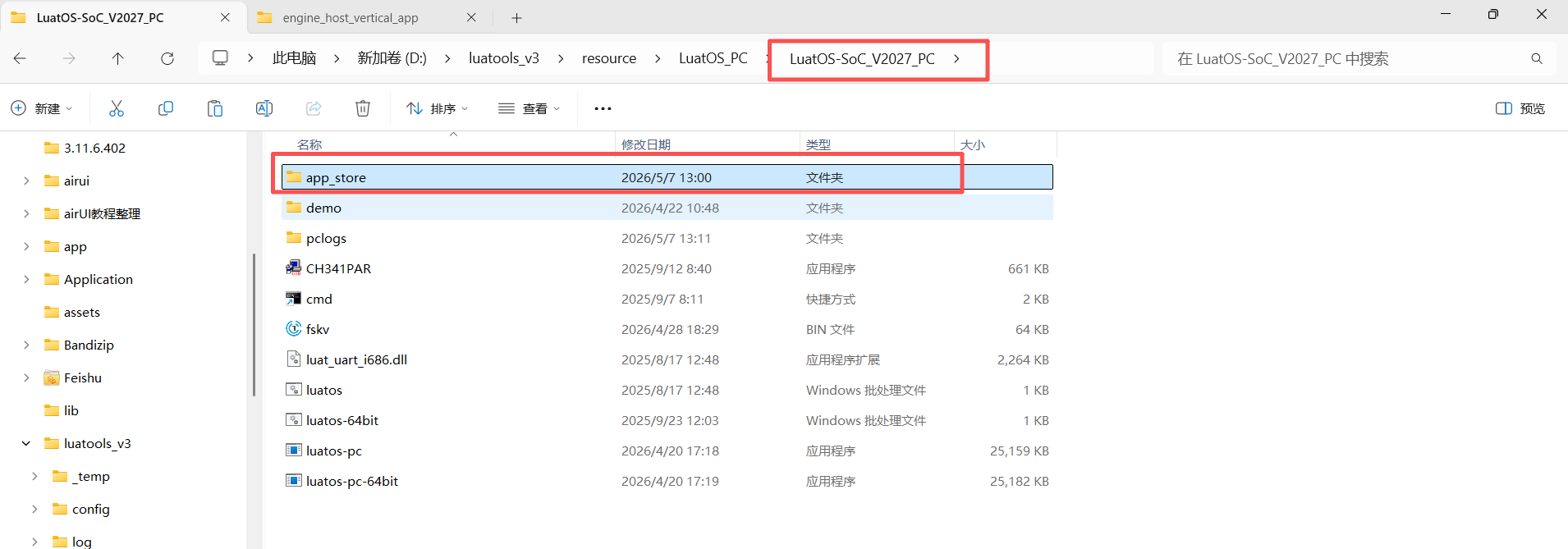Click the computer icon in address bar
1568x549 pixels.
tap(220, 58)
